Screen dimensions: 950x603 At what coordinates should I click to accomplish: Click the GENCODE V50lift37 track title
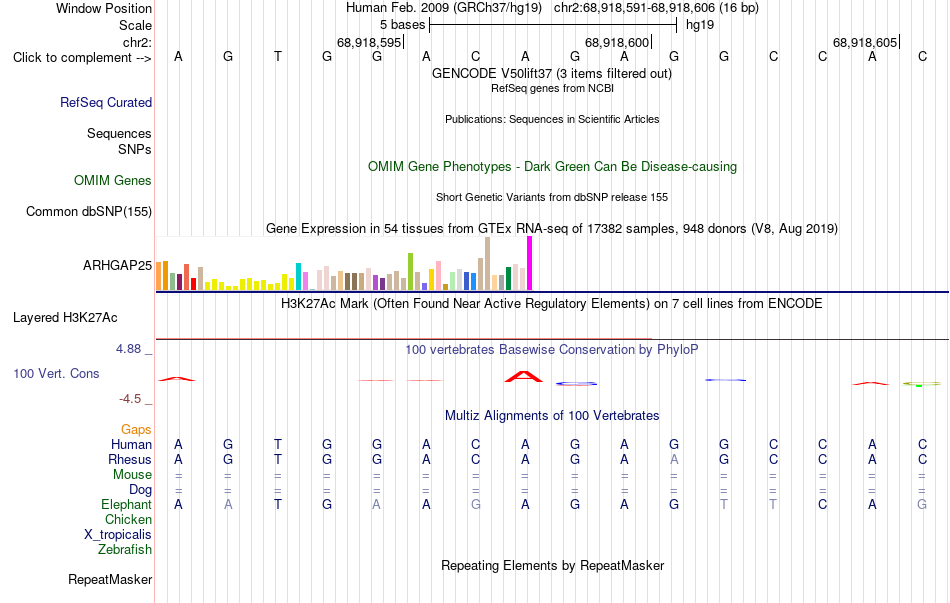coord(551,73)
